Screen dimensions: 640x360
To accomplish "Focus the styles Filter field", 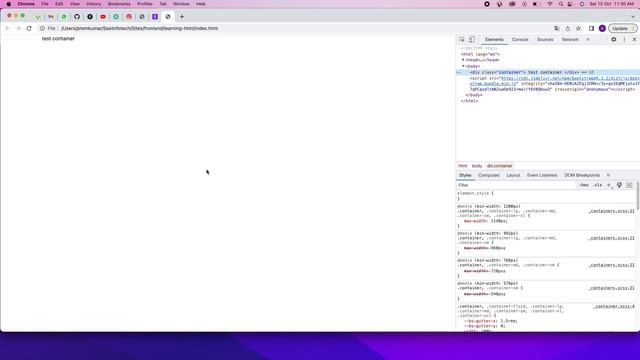I will coord(516,185).
